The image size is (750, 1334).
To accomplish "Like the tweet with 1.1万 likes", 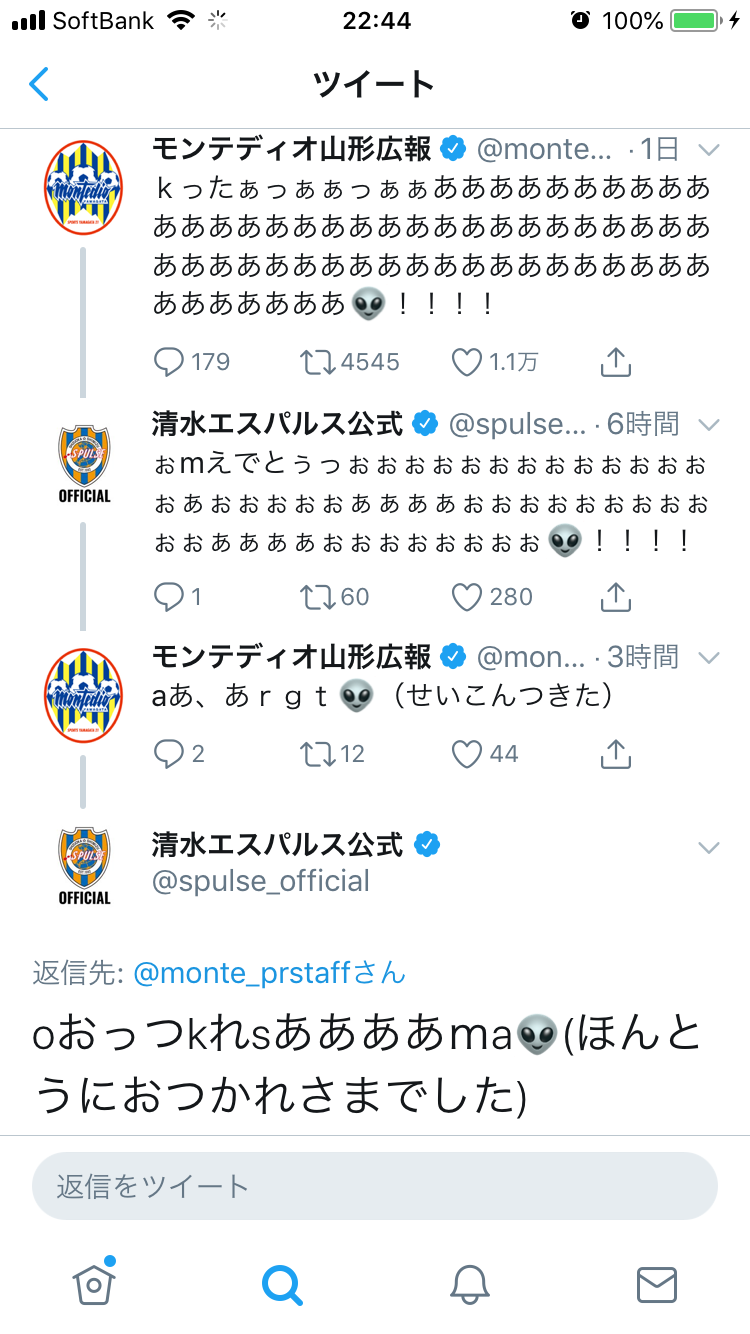I will [467, 362].
